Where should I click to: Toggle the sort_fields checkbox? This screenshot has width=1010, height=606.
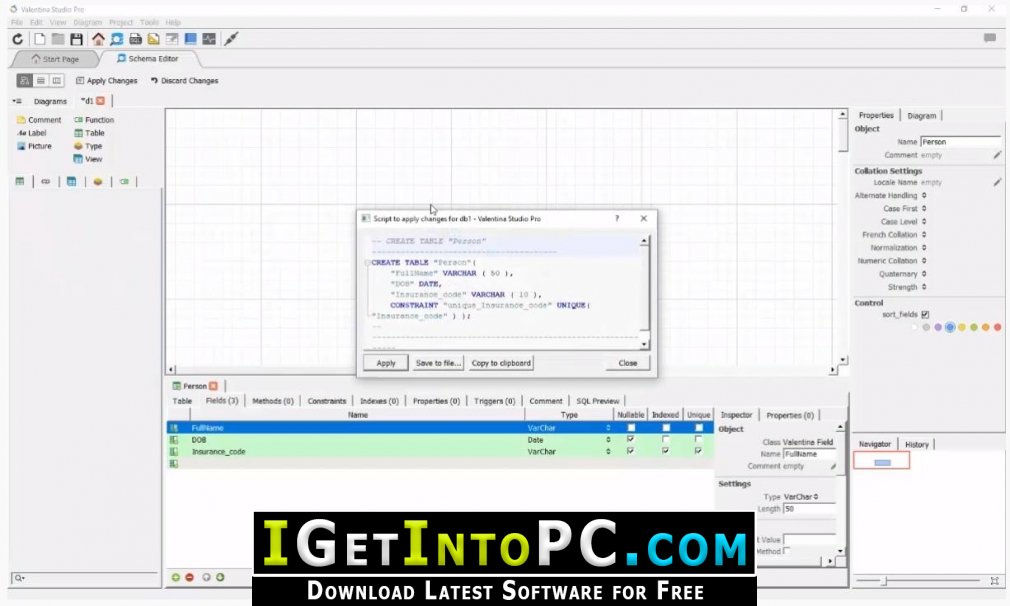(925, 314)
